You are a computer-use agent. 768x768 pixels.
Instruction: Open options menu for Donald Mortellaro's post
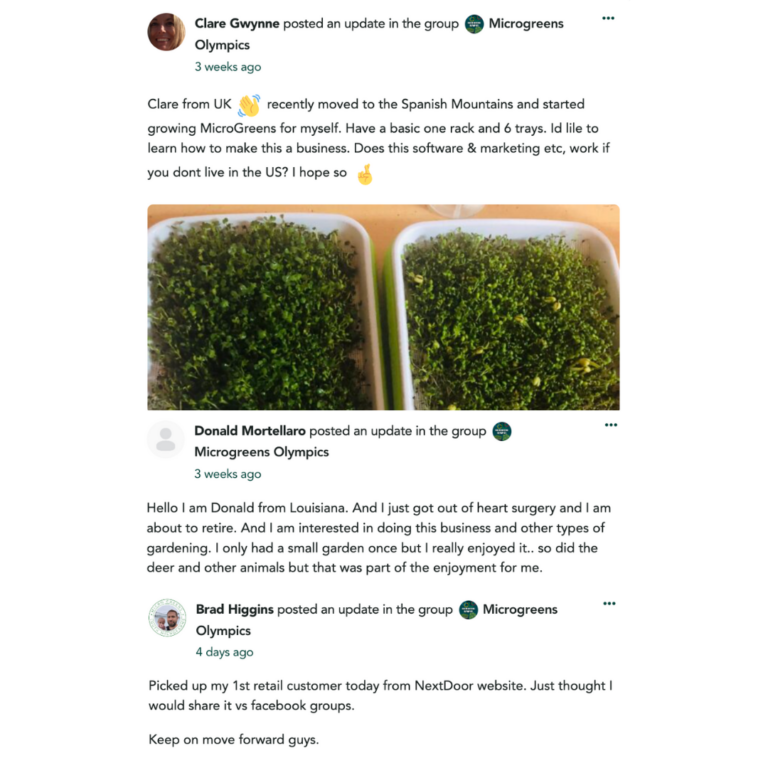pyautogui.click(x=610, y=425)
